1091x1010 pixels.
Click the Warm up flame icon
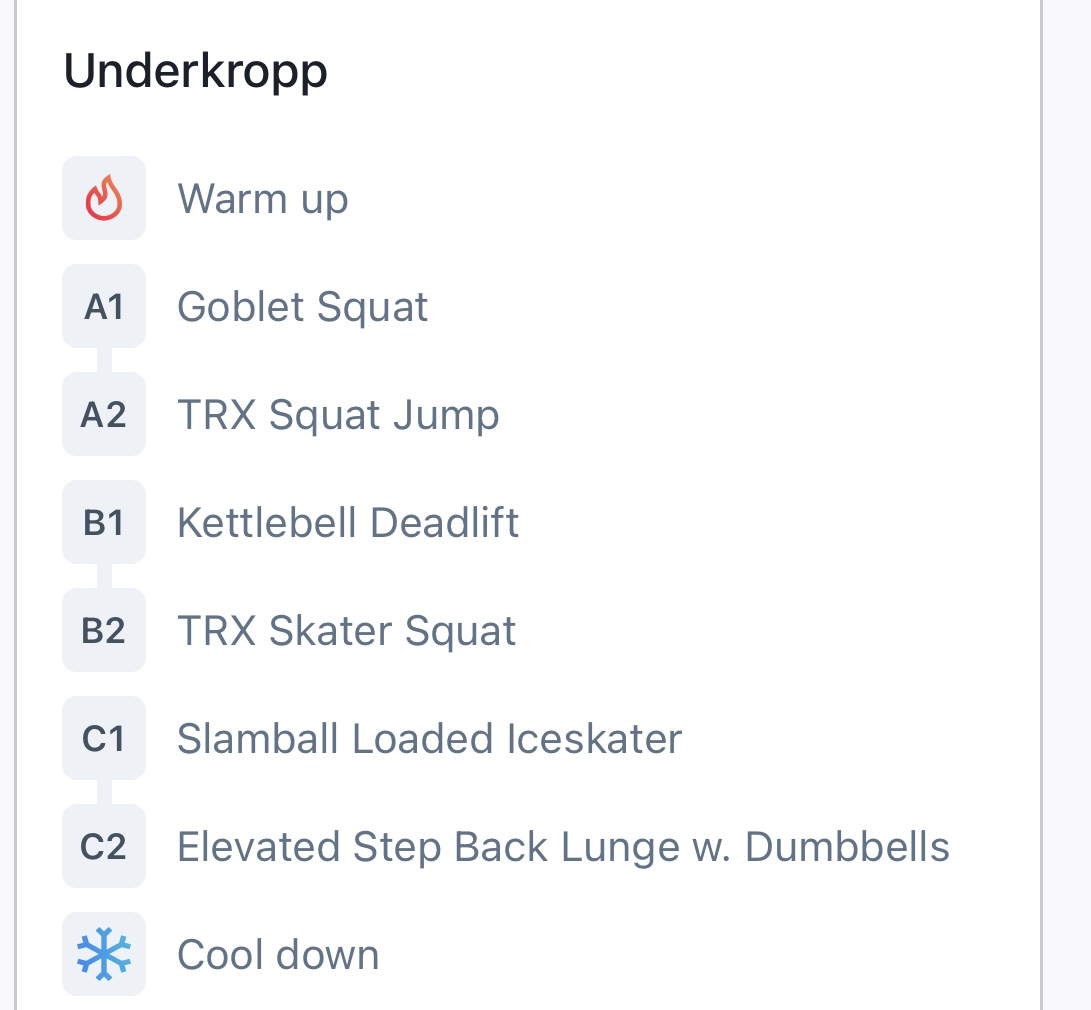[104, 198]
